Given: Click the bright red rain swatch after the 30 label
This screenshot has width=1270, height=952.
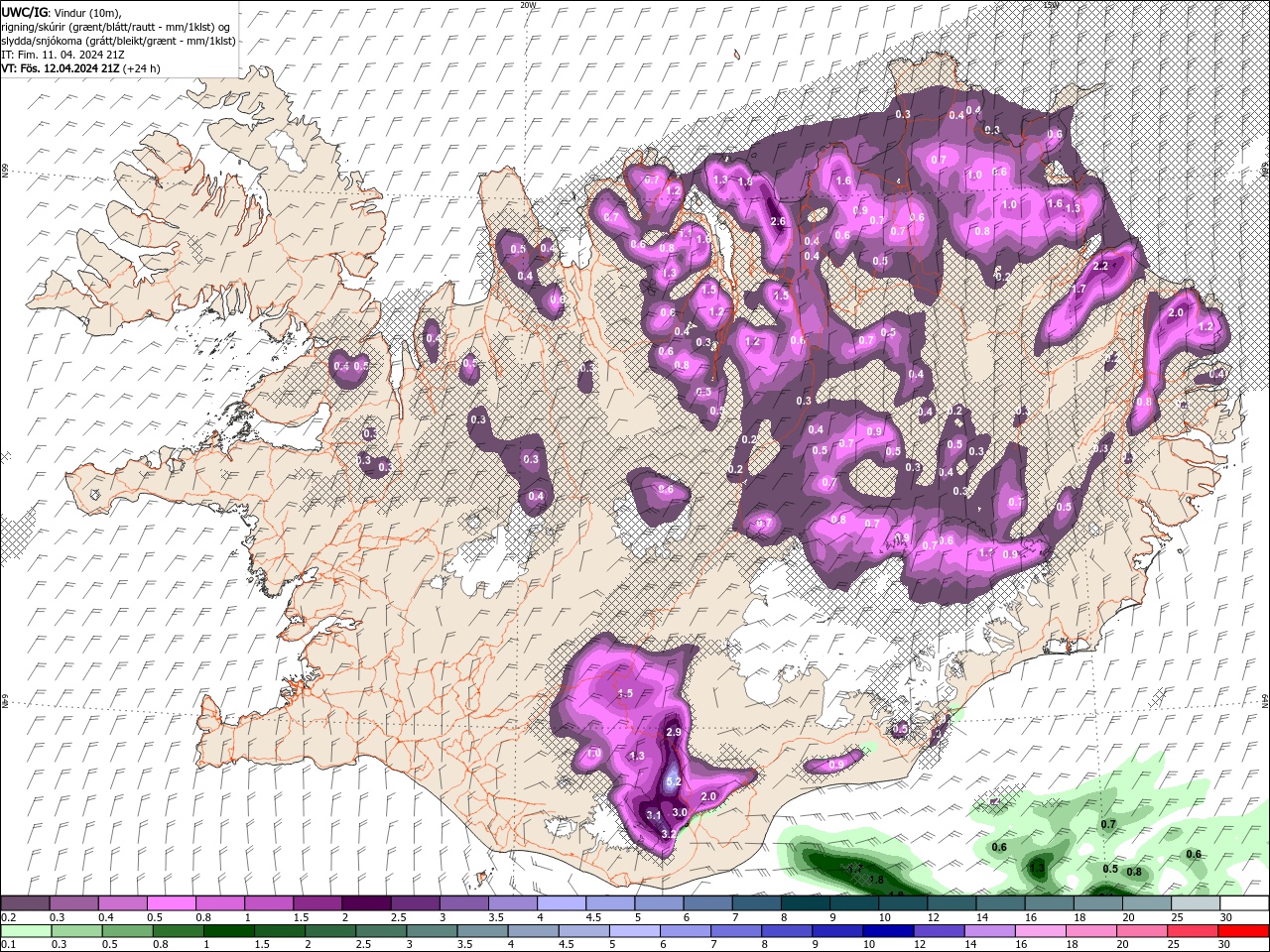Looking at the screenshot, I should point(1244,931).
